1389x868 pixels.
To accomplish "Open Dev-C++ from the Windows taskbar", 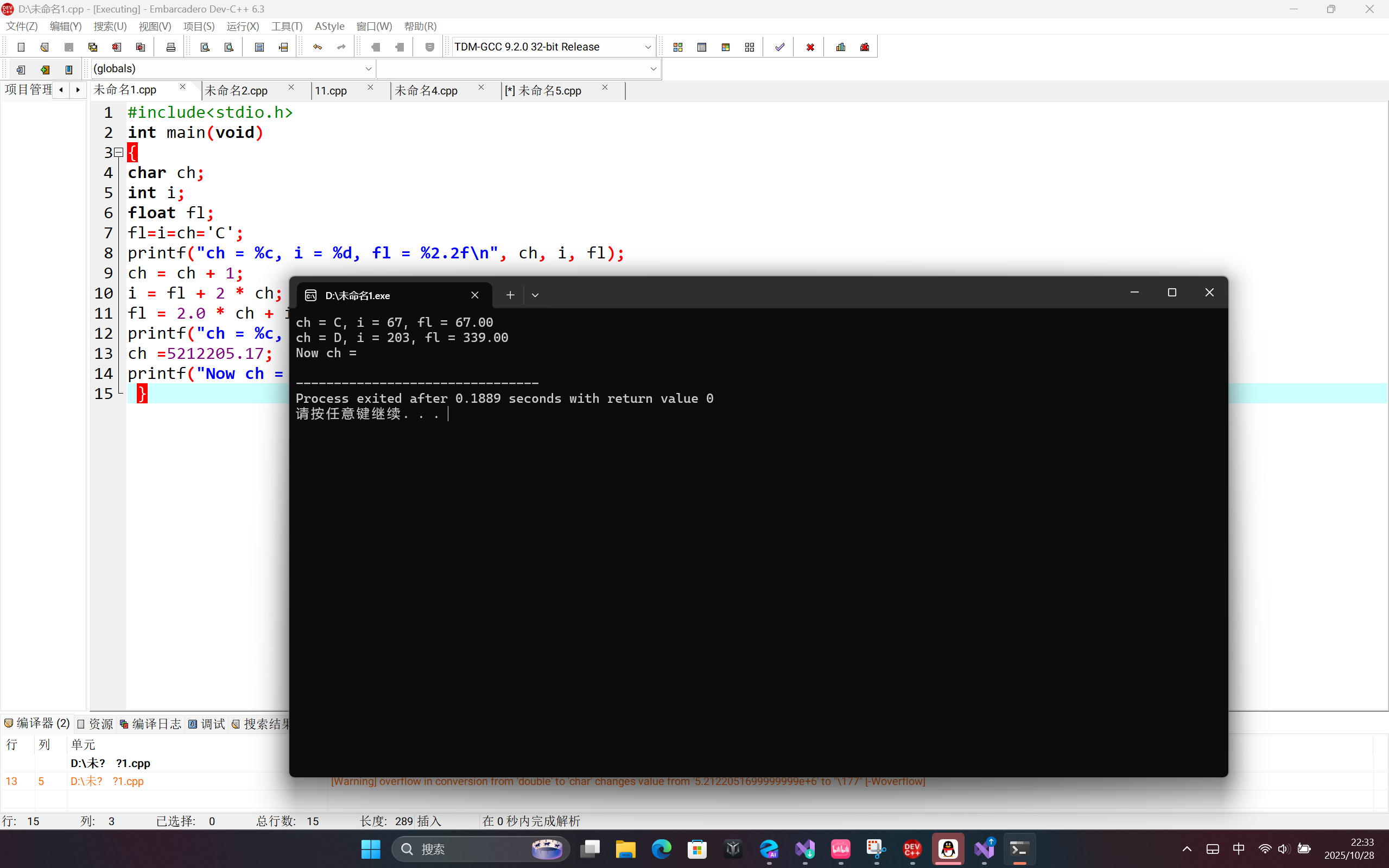I will coord(912,848).
